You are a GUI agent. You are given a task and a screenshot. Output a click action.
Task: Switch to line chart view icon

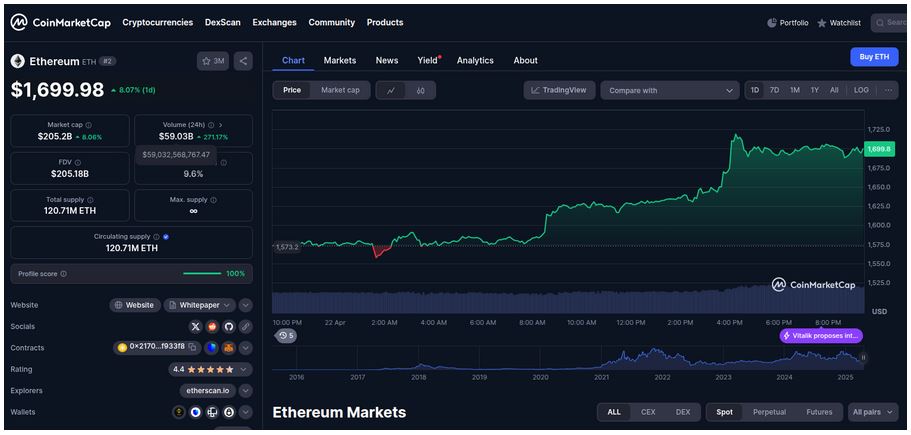tap(392, 91)
